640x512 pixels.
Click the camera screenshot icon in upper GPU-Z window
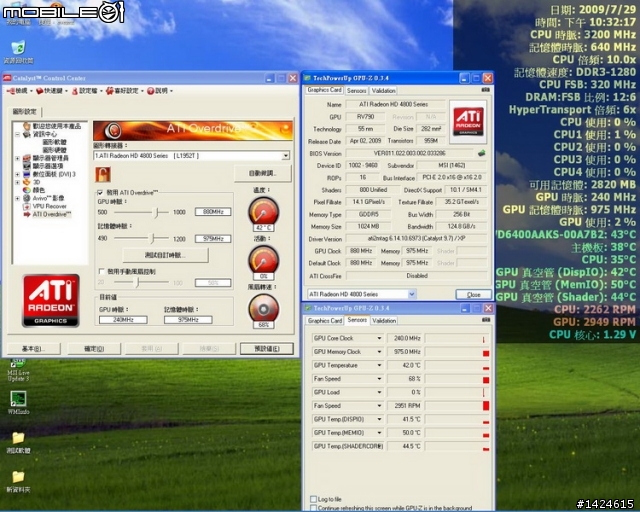[485, 89]
